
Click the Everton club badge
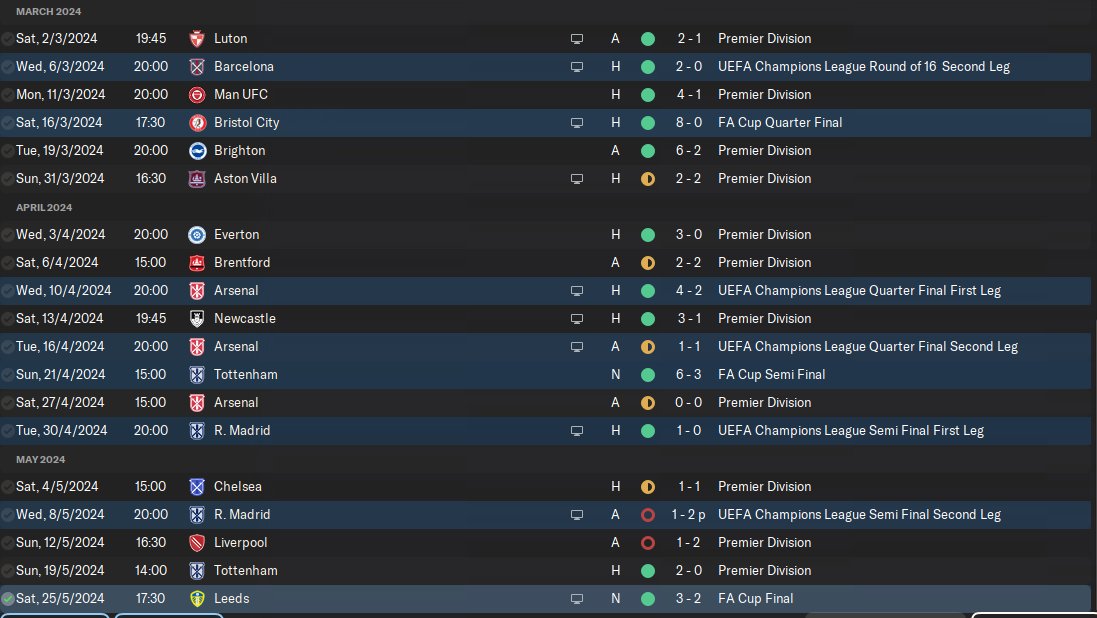(197, 235)
